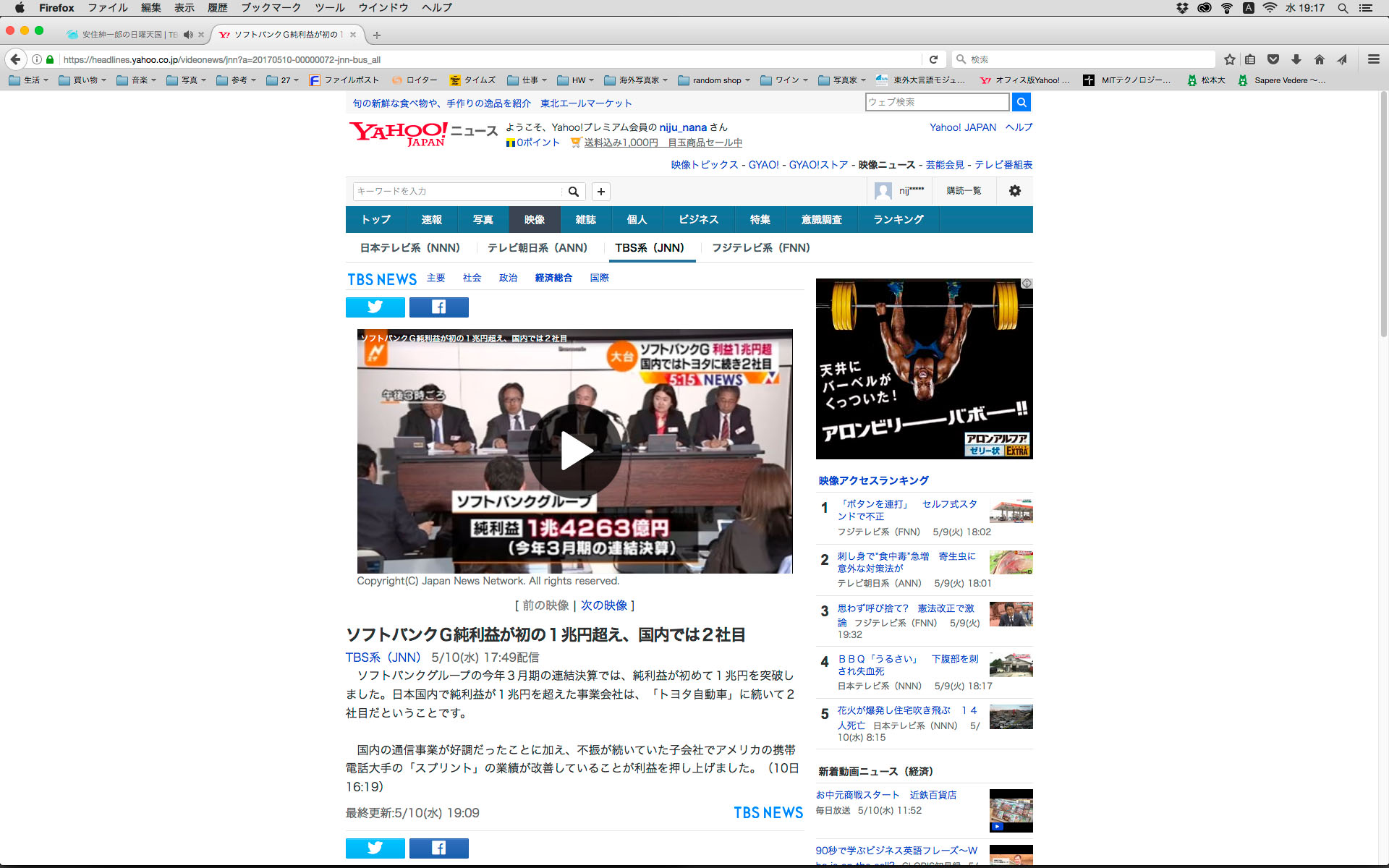The height and width of the screenshot is (868, 1389).
Task: Bookmark this page with star icon
Action: pyautogui.click(x=1229, y=59)
